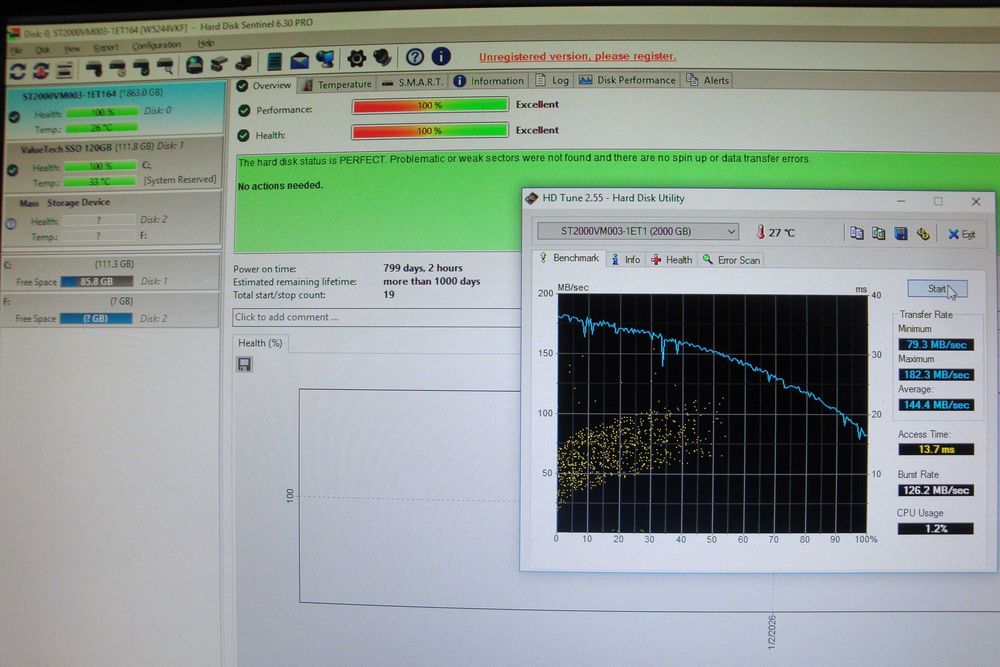Click the first hard disk test toolbar icon
Image resolution: width=1000 pixels, height=667 pixels.
(93, 68)
